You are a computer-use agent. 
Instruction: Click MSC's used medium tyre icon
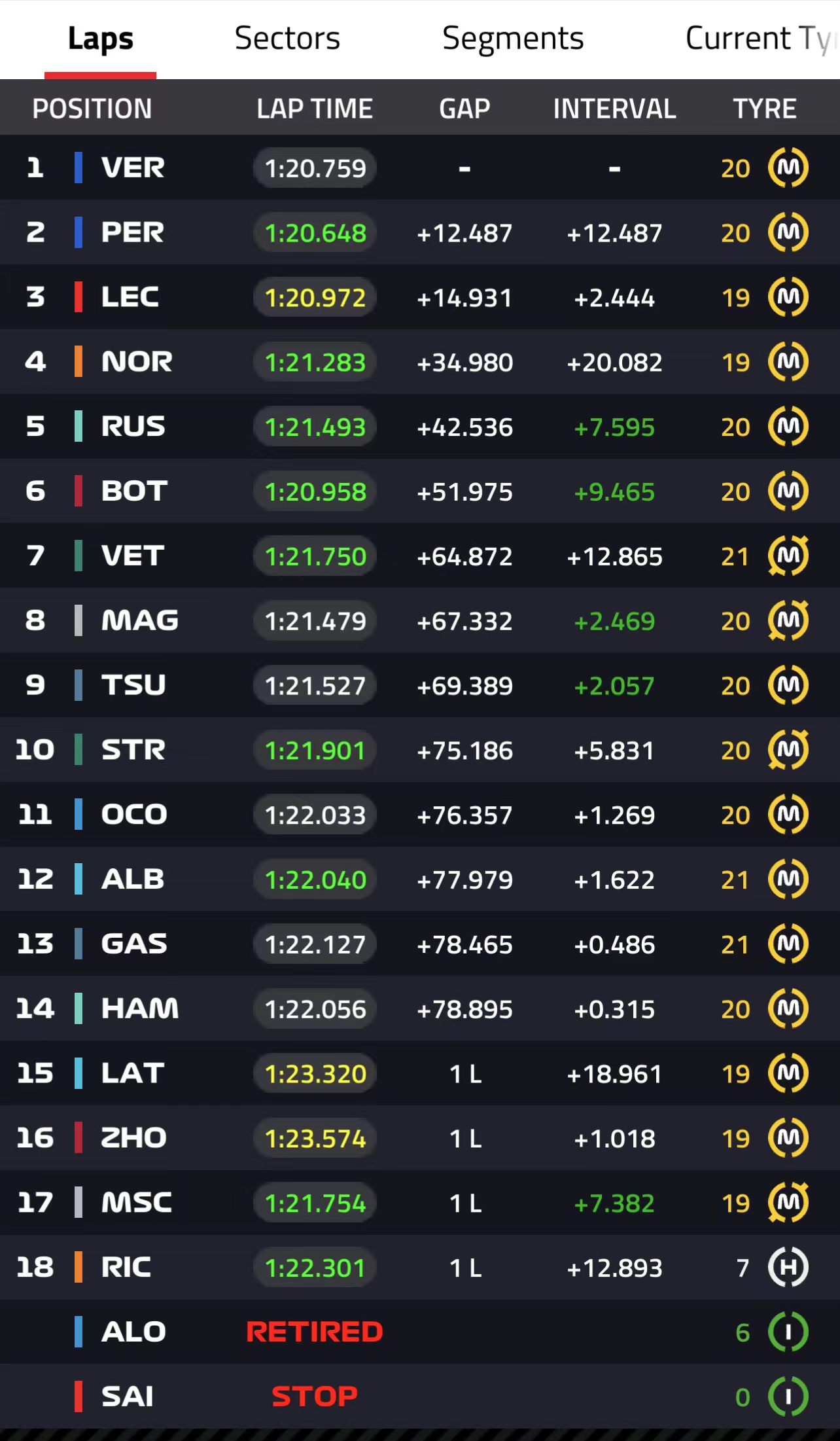[788, 1203]
